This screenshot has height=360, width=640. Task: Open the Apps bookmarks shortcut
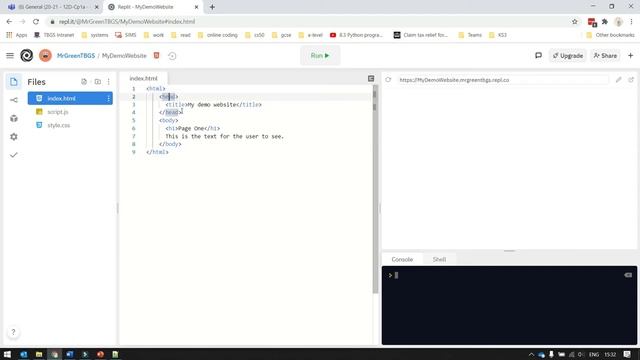click(17, 35)
